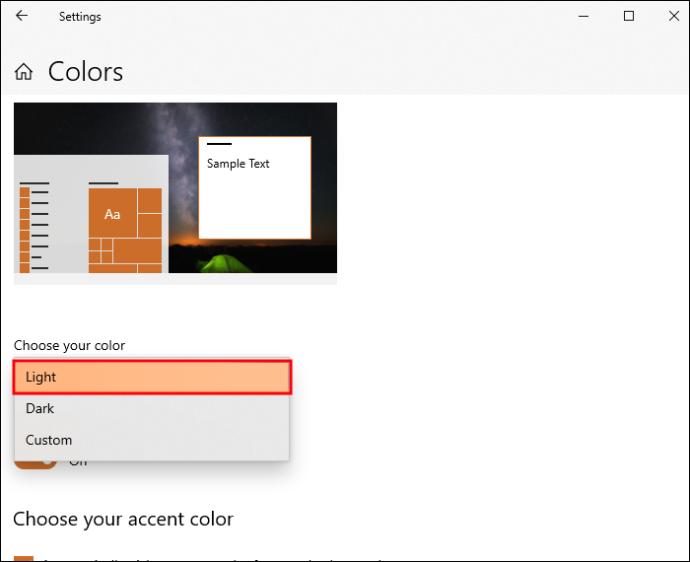Click the Colors page heading
The image size is (690, 562).
point(85,72)
